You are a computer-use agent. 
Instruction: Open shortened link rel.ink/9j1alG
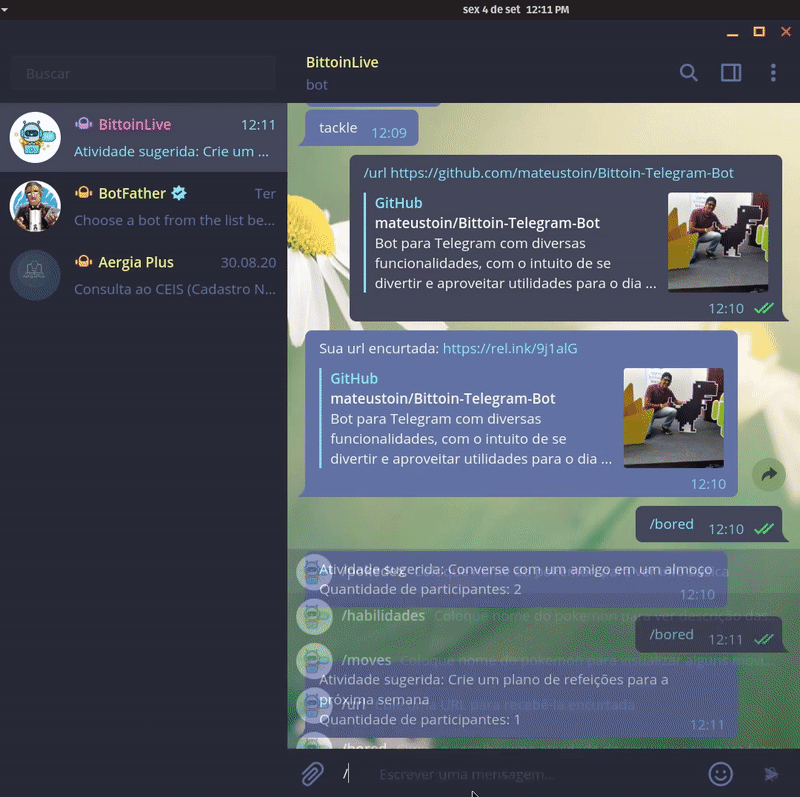click(x=509, y=349)
